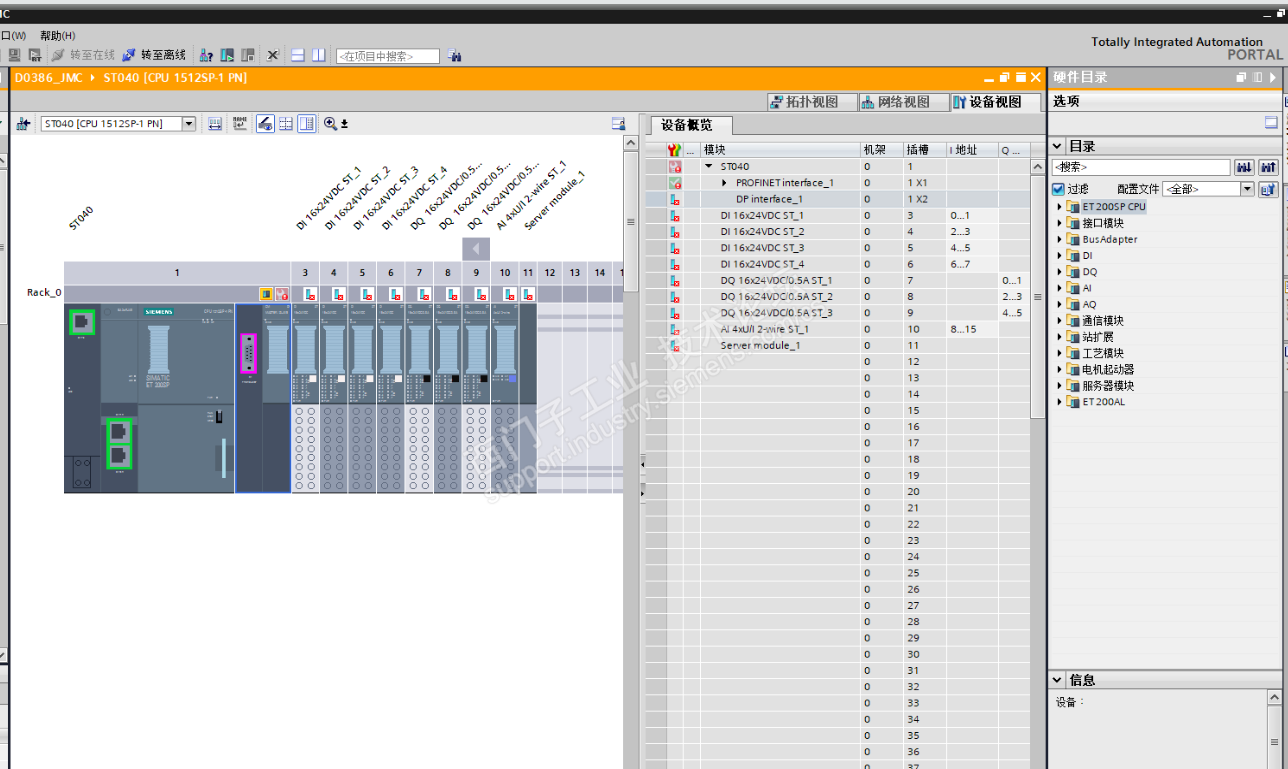Click the 转至离线 (Go offline) toolbar icon

[x=129, y=55]
